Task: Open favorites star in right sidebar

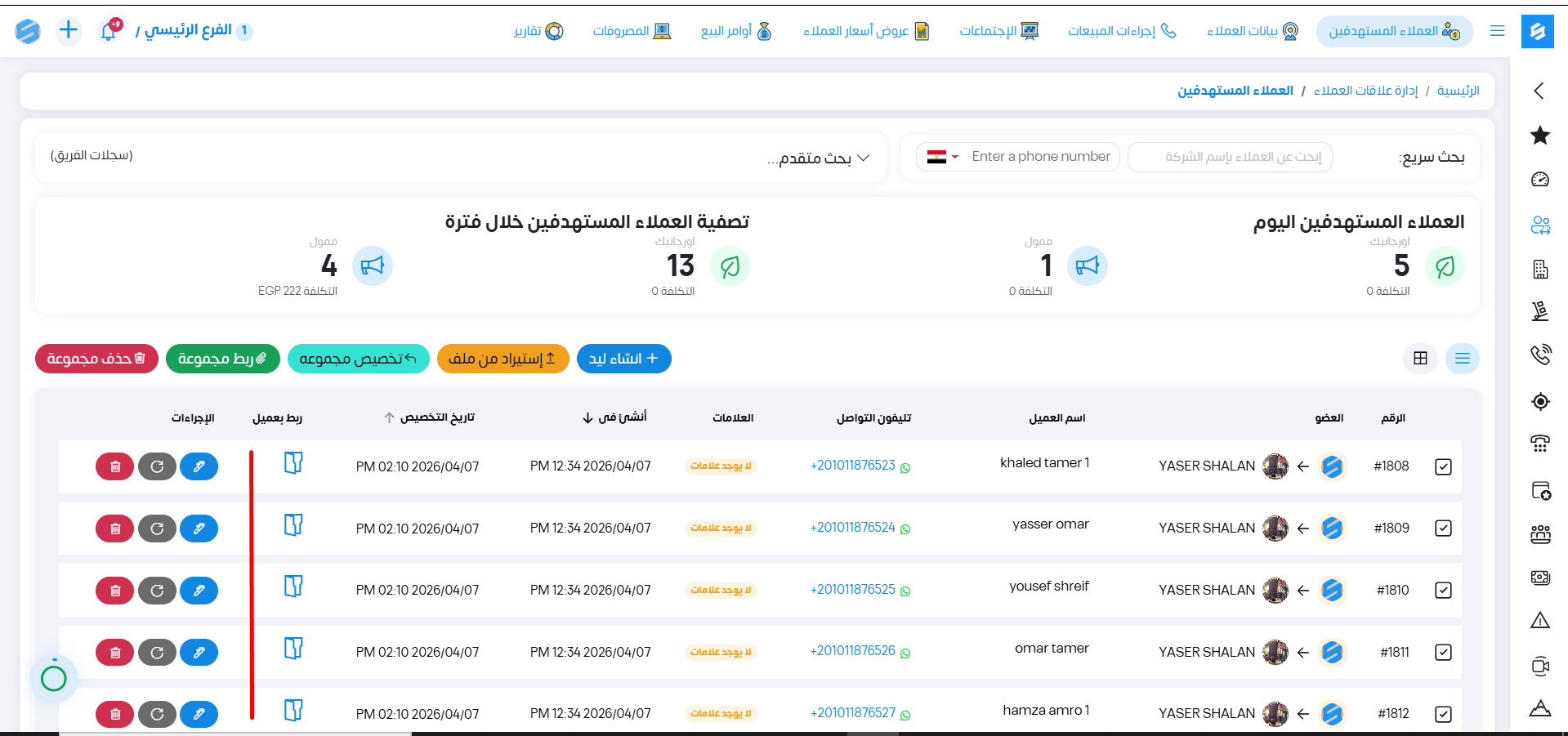Action: (1540, 136)
